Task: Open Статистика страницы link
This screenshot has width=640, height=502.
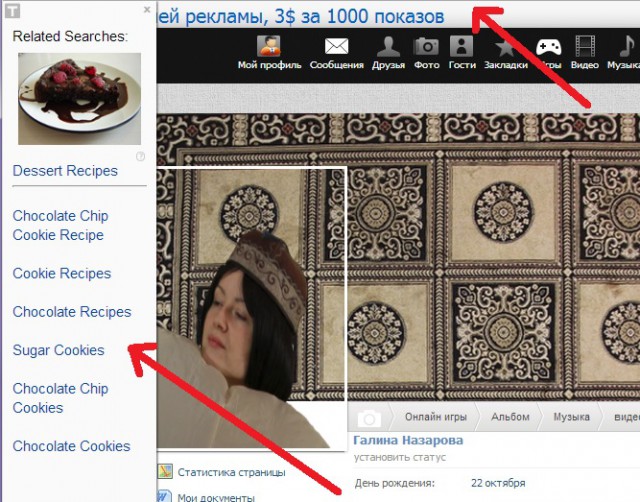Action: pyautogui.click(x=231, y=473)
